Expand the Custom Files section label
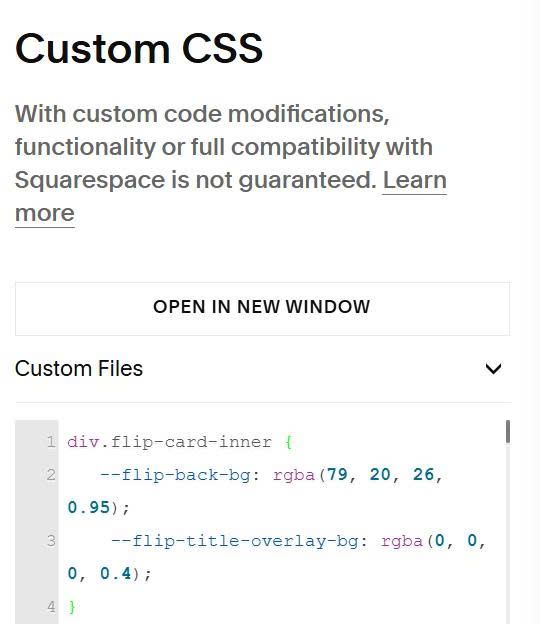 [79, 369]
